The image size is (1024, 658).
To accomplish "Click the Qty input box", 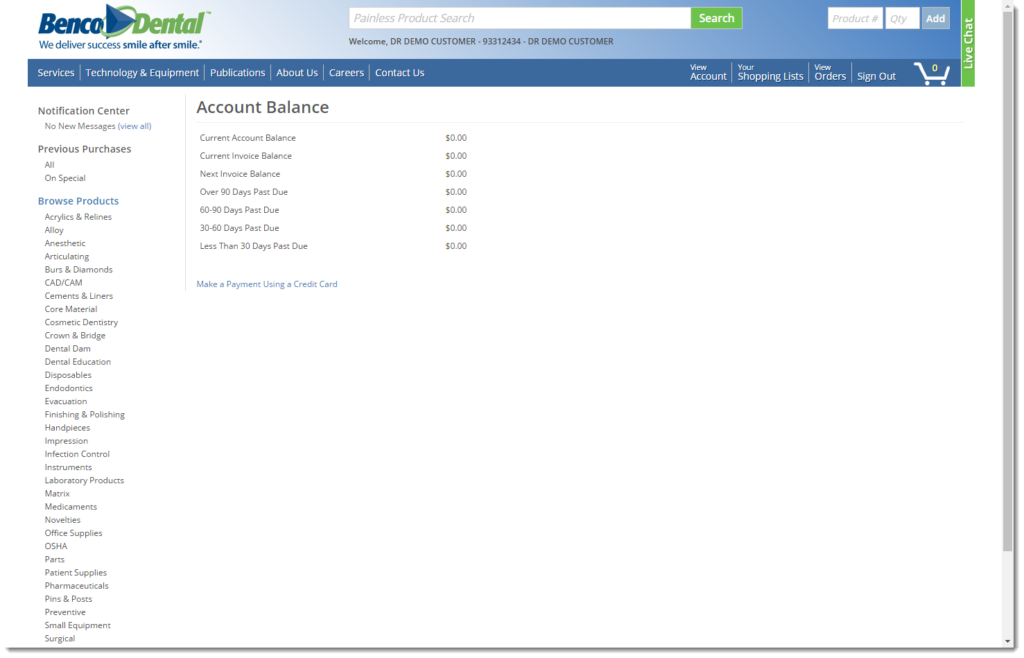I will (901, 18).
